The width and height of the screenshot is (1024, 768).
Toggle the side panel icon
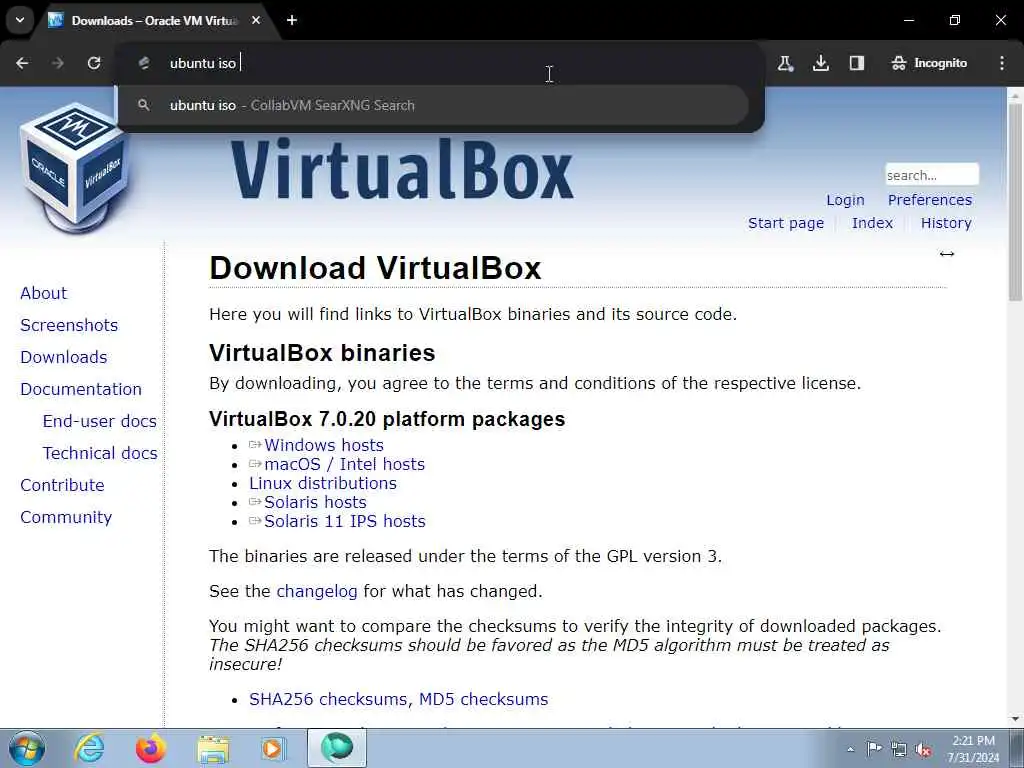[x=857, y=63]
